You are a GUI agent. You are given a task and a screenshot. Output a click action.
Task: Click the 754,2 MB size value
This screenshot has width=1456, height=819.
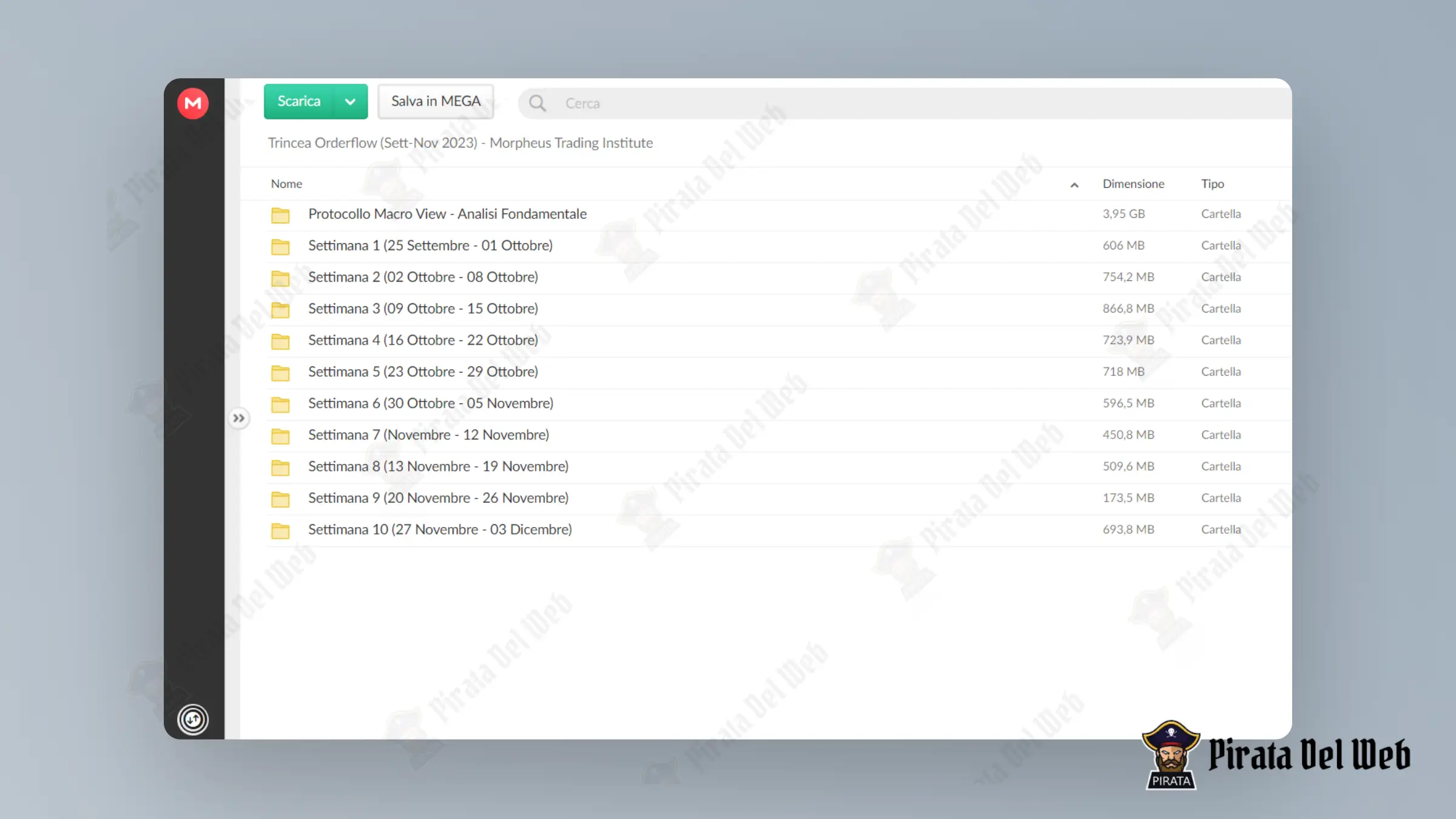coord(1128,277)
